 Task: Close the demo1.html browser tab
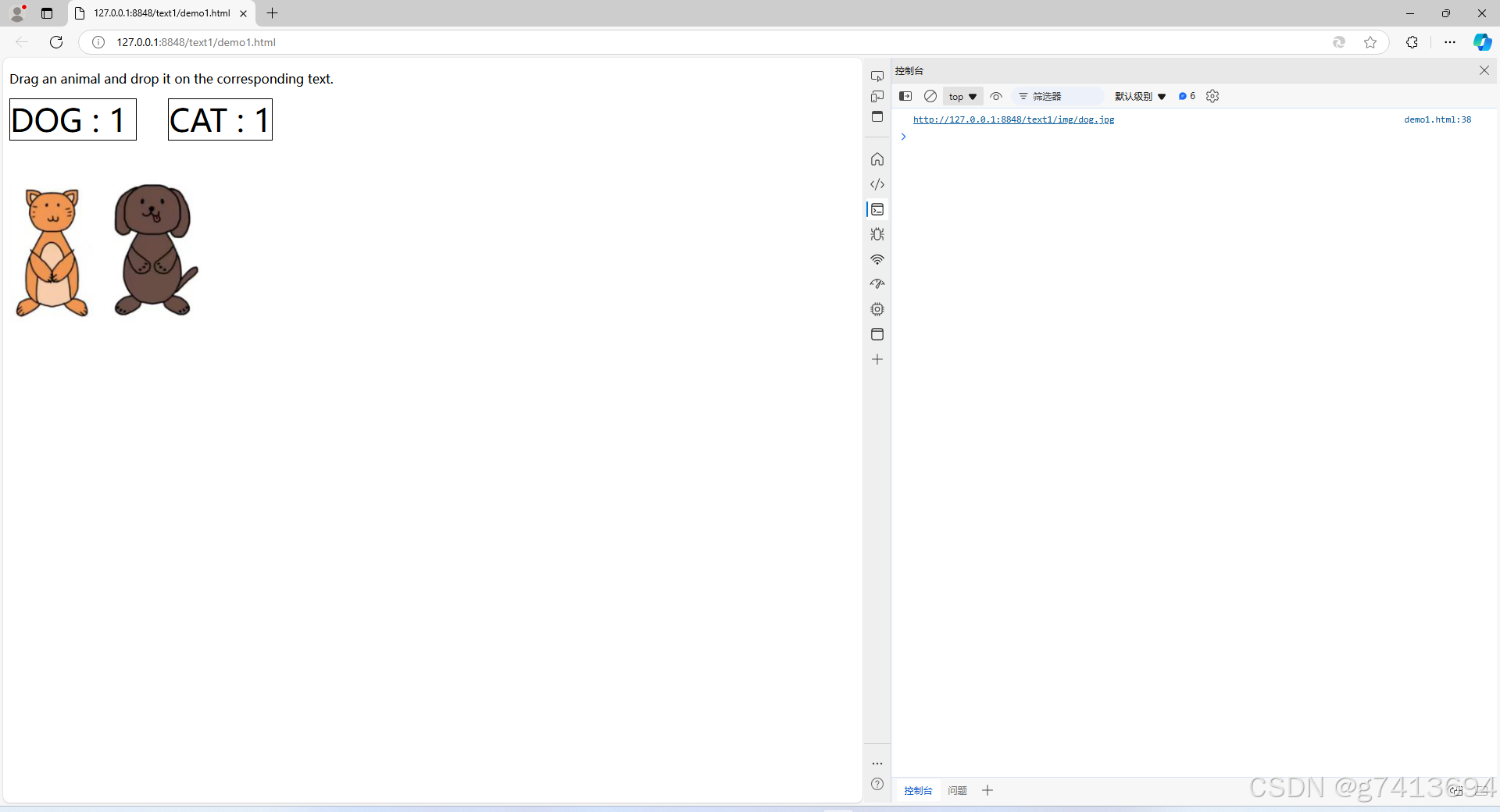click(244, 13)
